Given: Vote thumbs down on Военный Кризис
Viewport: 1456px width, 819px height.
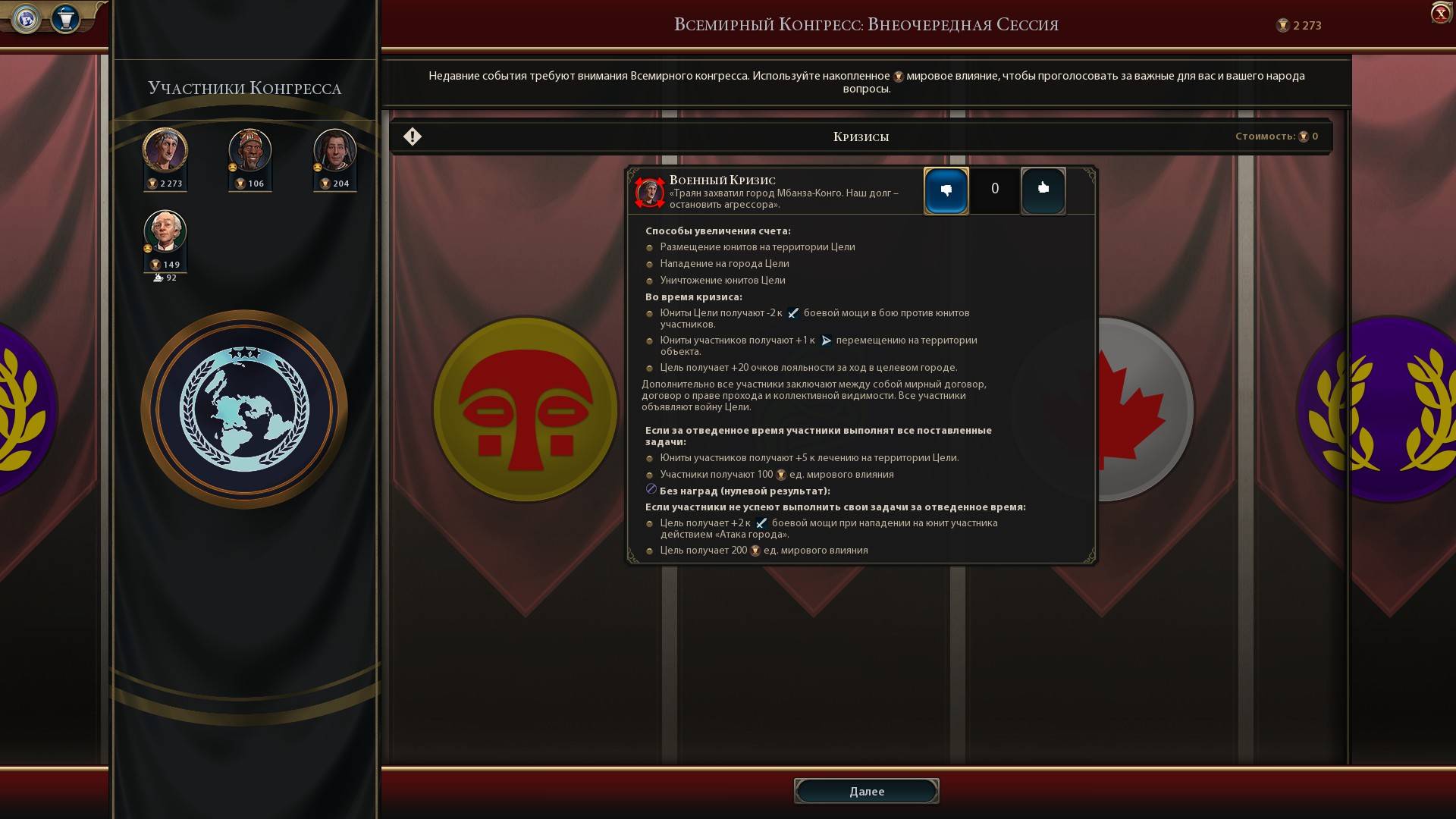Looking at the screenshot, I should [946, 190].
